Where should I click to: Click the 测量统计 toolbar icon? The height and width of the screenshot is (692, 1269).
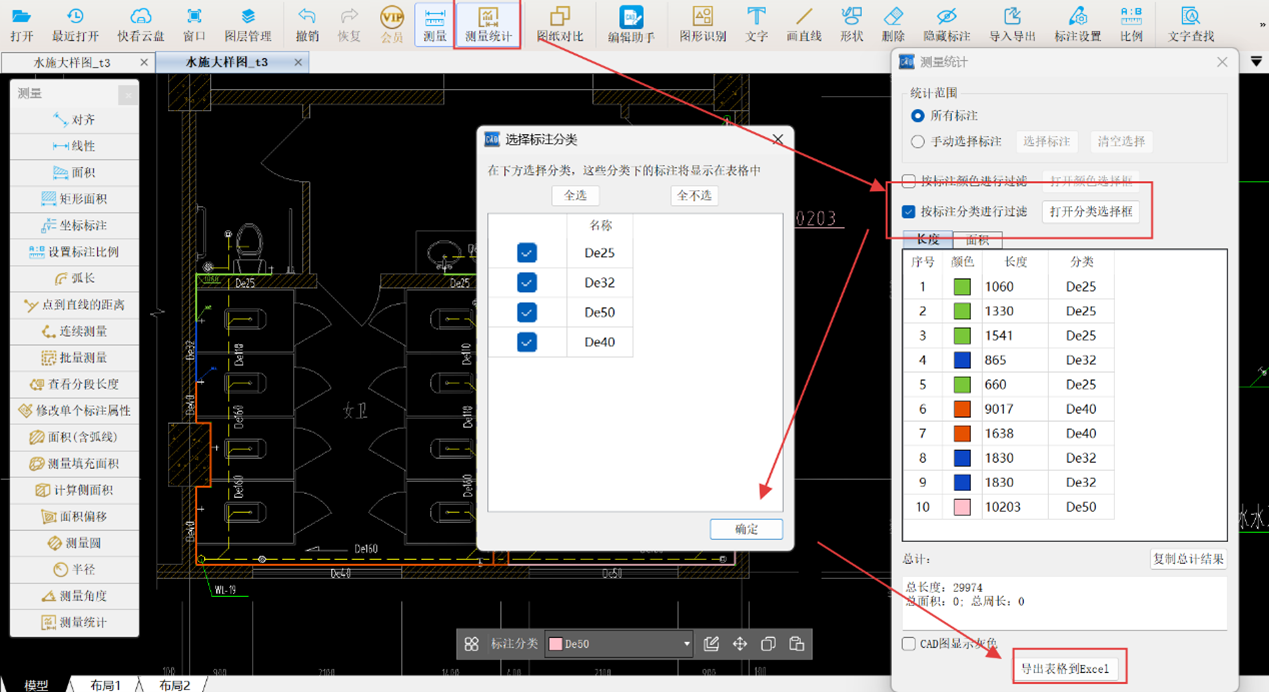pos(487,24)
